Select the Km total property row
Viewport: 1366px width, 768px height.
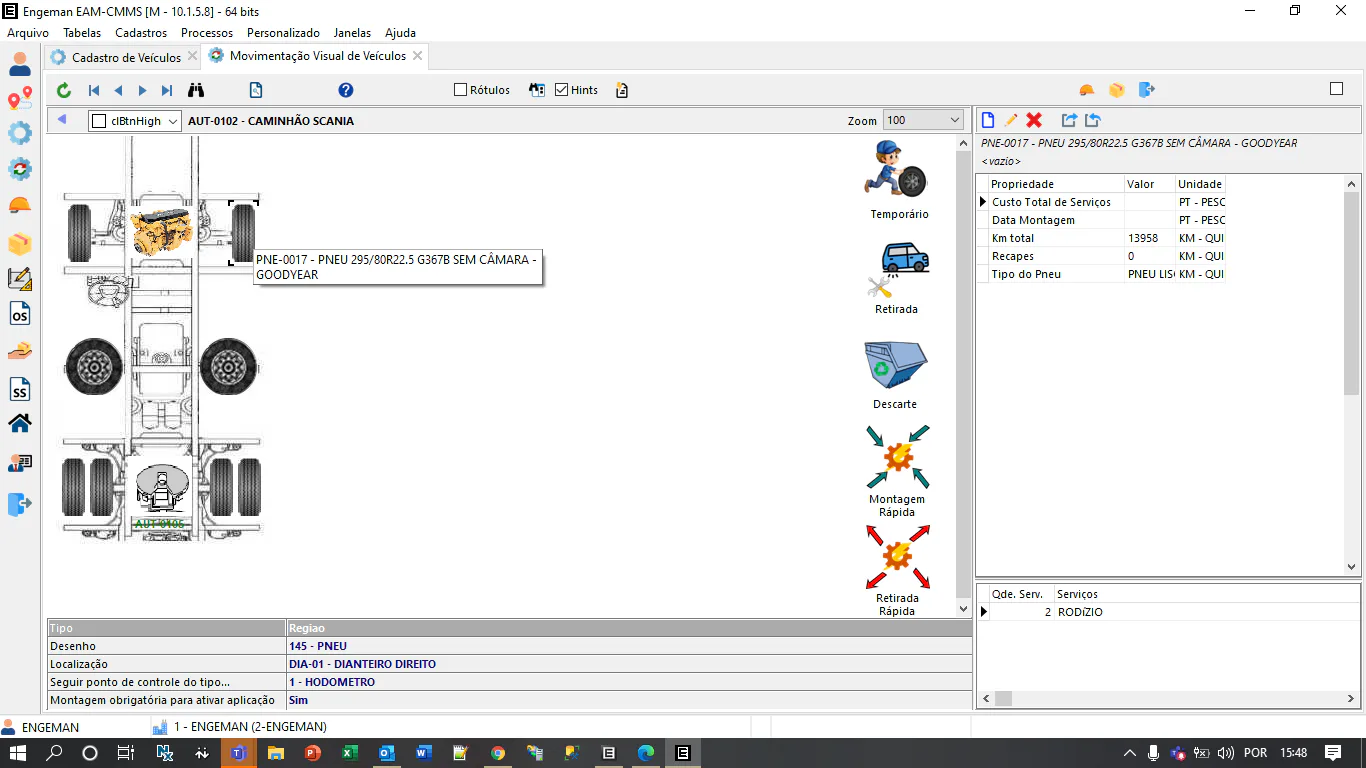tap(1100, 238)
